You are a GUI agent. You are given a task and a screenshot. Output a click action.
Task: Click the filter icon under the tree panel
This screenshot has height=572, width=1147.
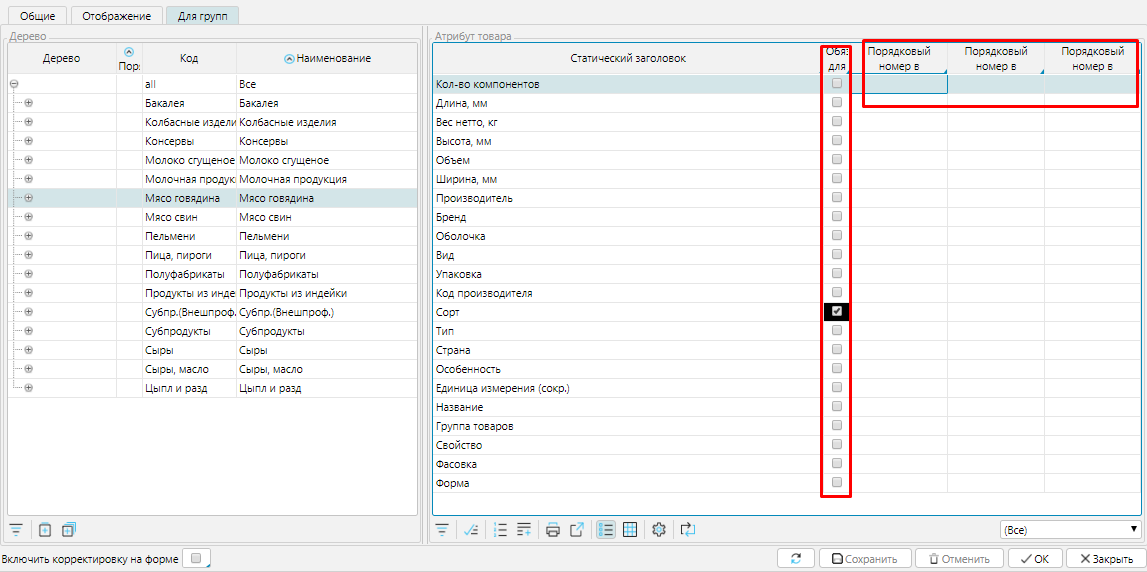(x=16, y=530)
